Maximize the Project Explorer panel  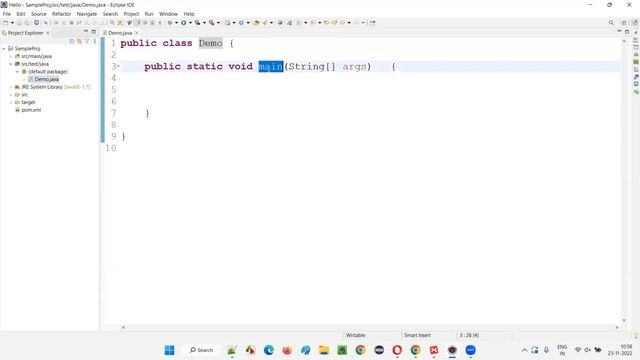coord(93,31)
